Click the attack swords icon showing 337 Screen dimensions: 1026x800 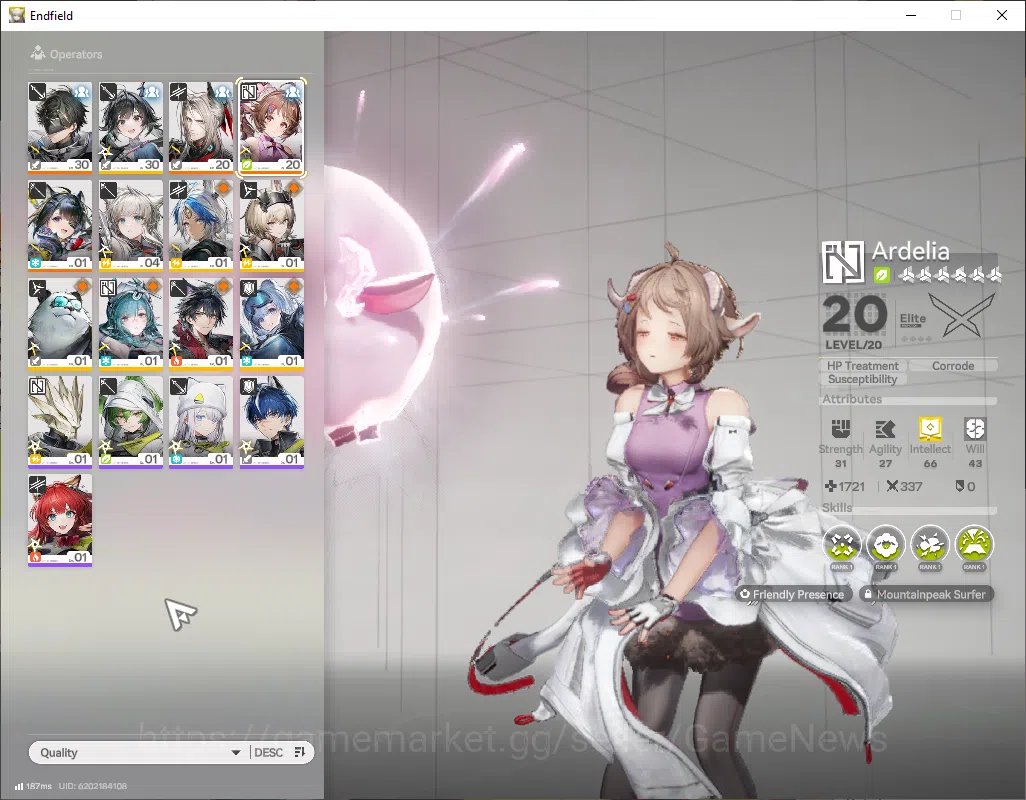click(x=892, y=486)
